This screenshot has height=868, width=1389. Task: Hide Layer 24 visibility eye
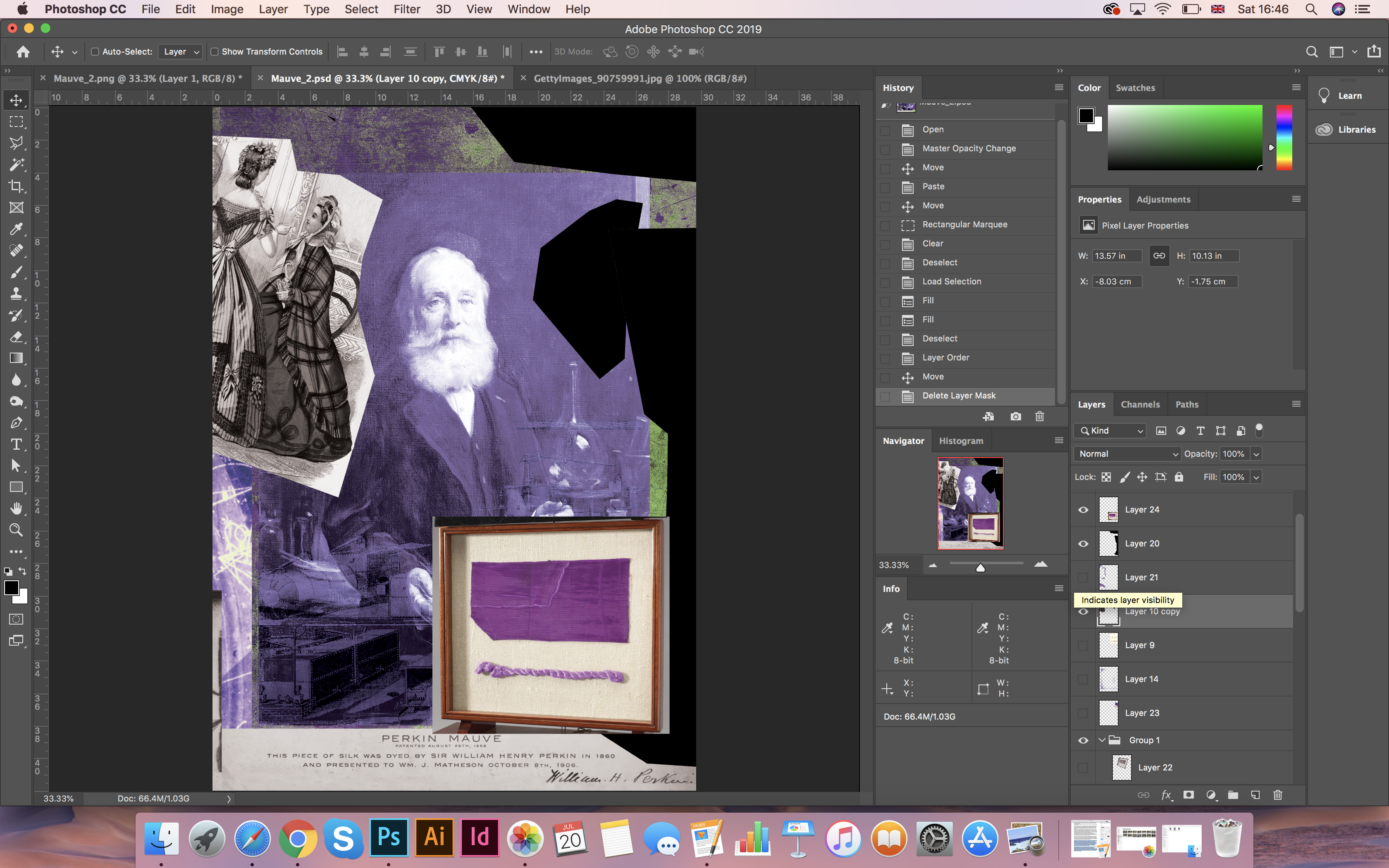click(1083, 510)
